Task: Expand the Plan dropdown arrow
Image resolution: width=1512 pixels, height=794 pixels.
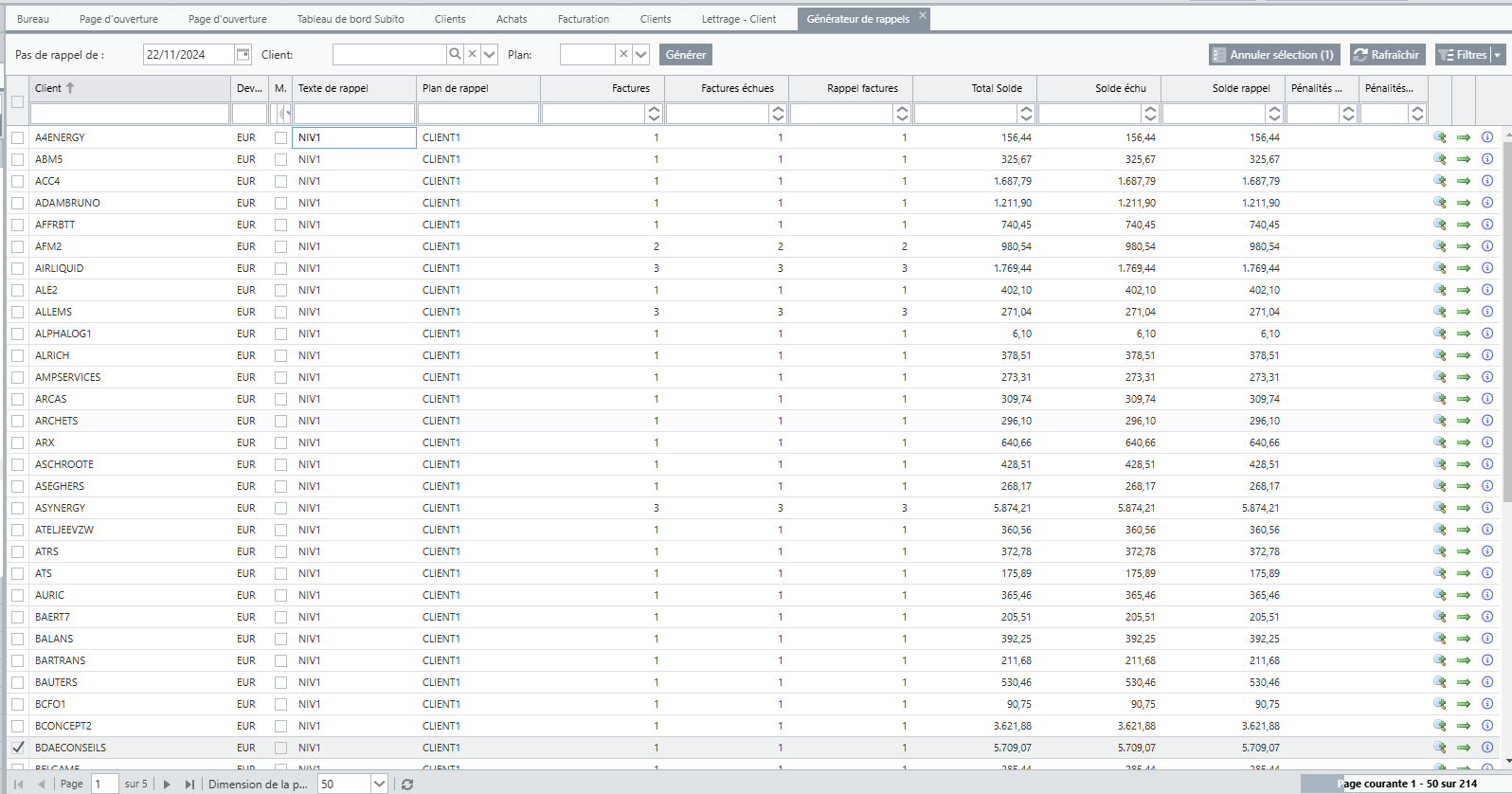Action: click(x=641, y=55)
